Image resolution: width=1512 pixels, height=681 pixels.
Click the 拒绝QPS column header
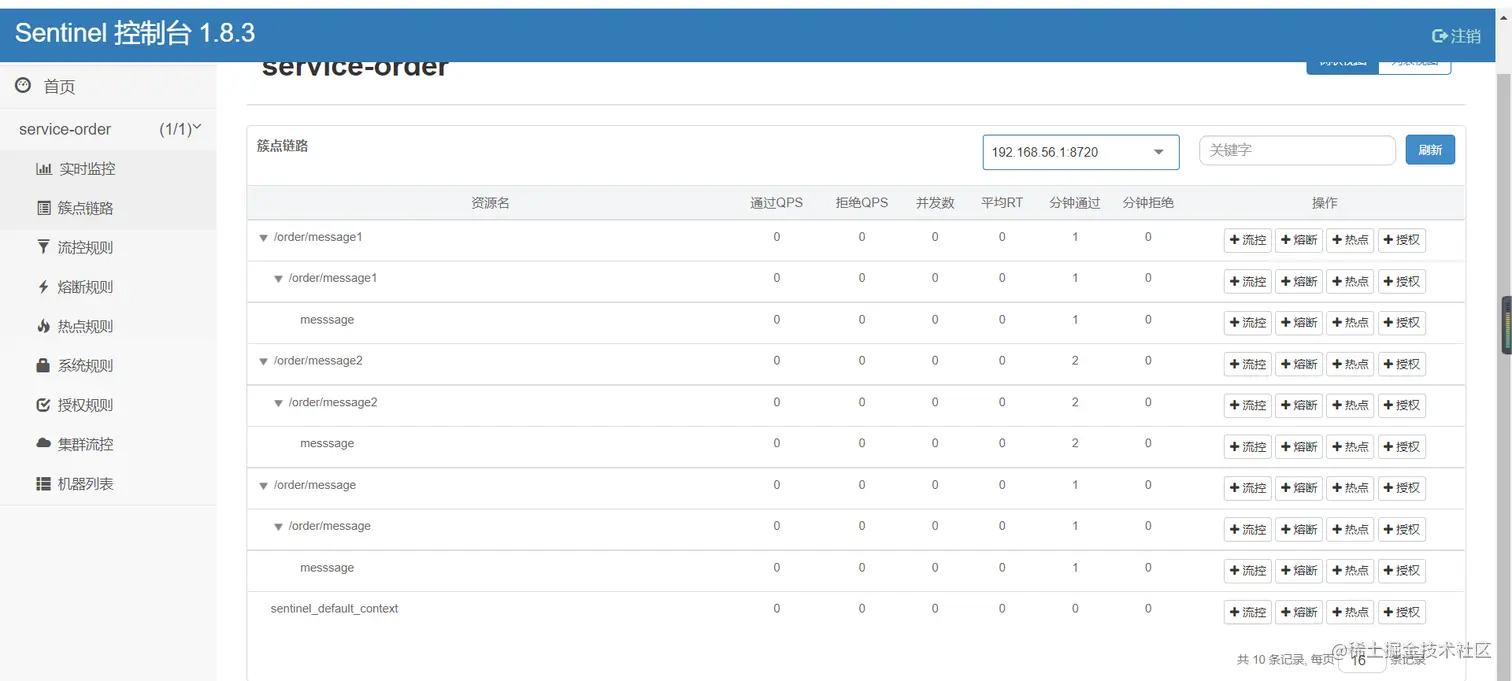pyautogui.click(x=862, y=203)
